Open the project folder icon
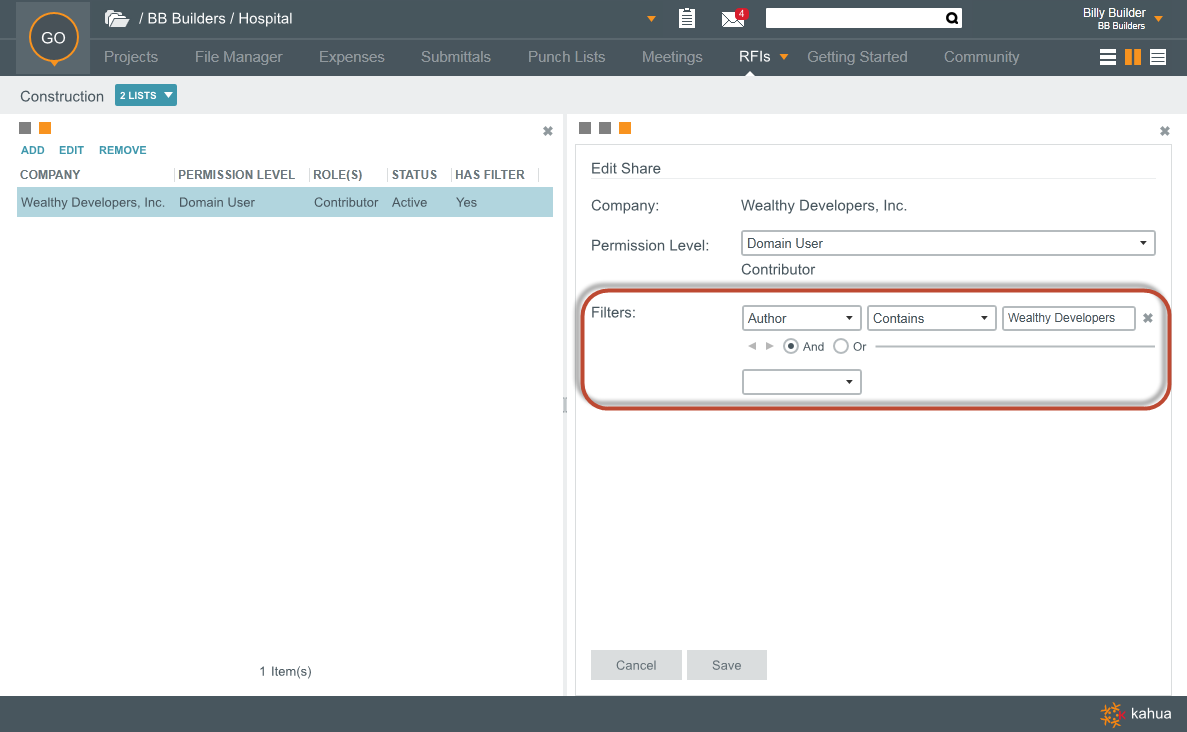This screenshot has width=1187, height=732. point(117,19)
